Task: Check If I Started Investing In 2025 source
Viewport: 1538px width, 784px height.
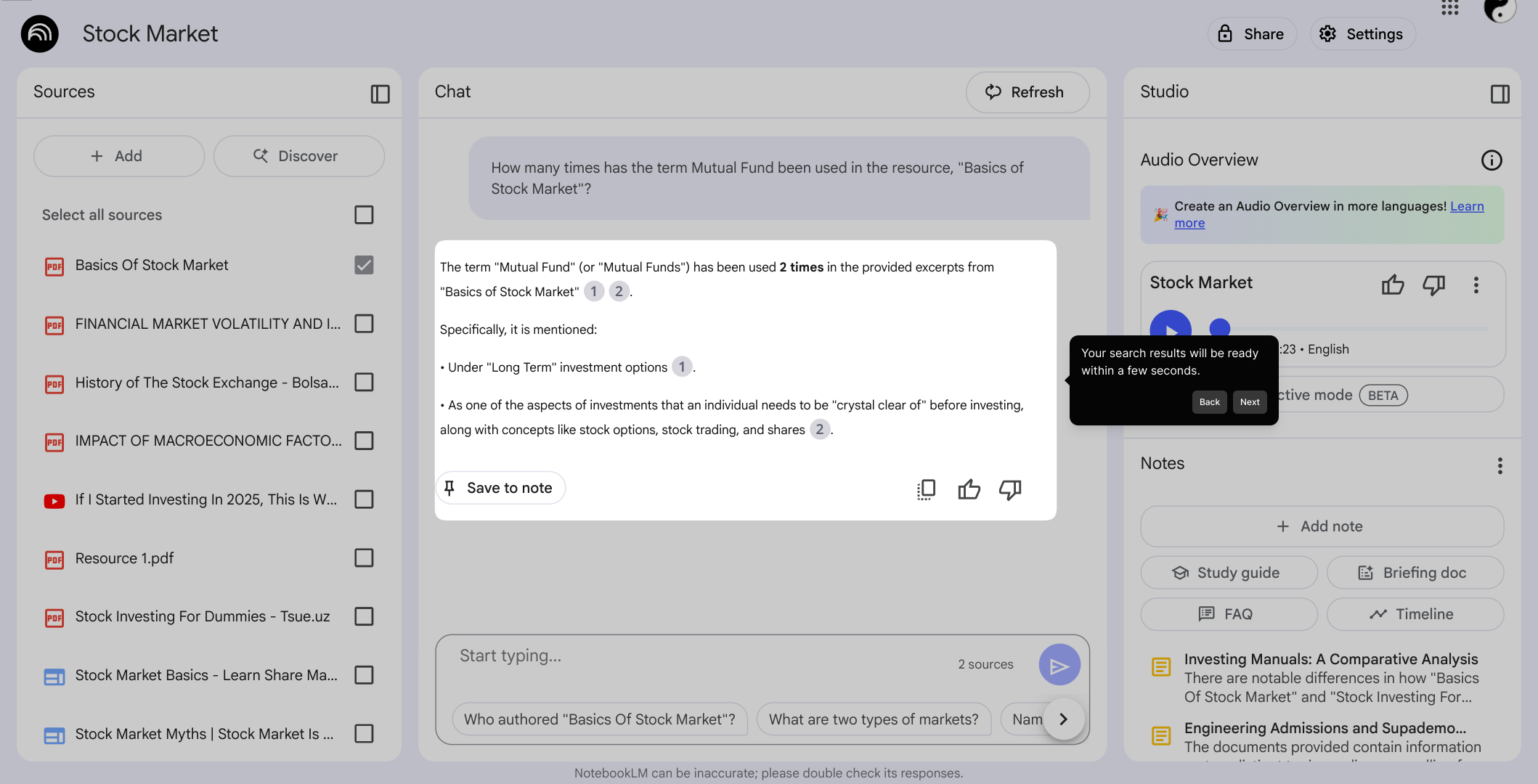Action: (364, 499)
